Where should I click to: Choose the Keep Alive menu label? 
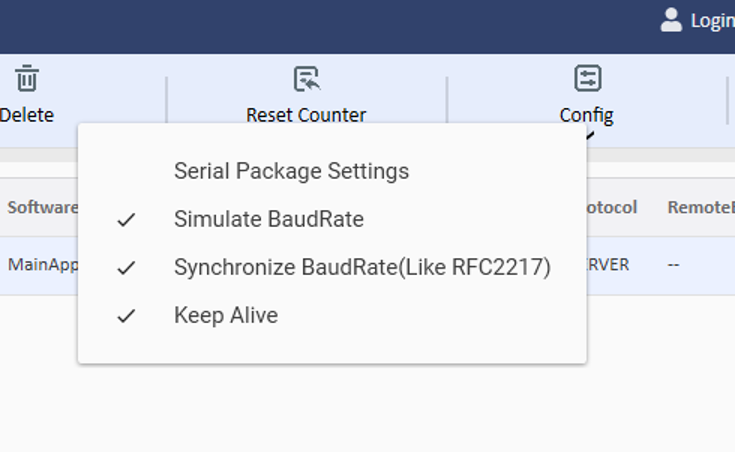[225, 316]
